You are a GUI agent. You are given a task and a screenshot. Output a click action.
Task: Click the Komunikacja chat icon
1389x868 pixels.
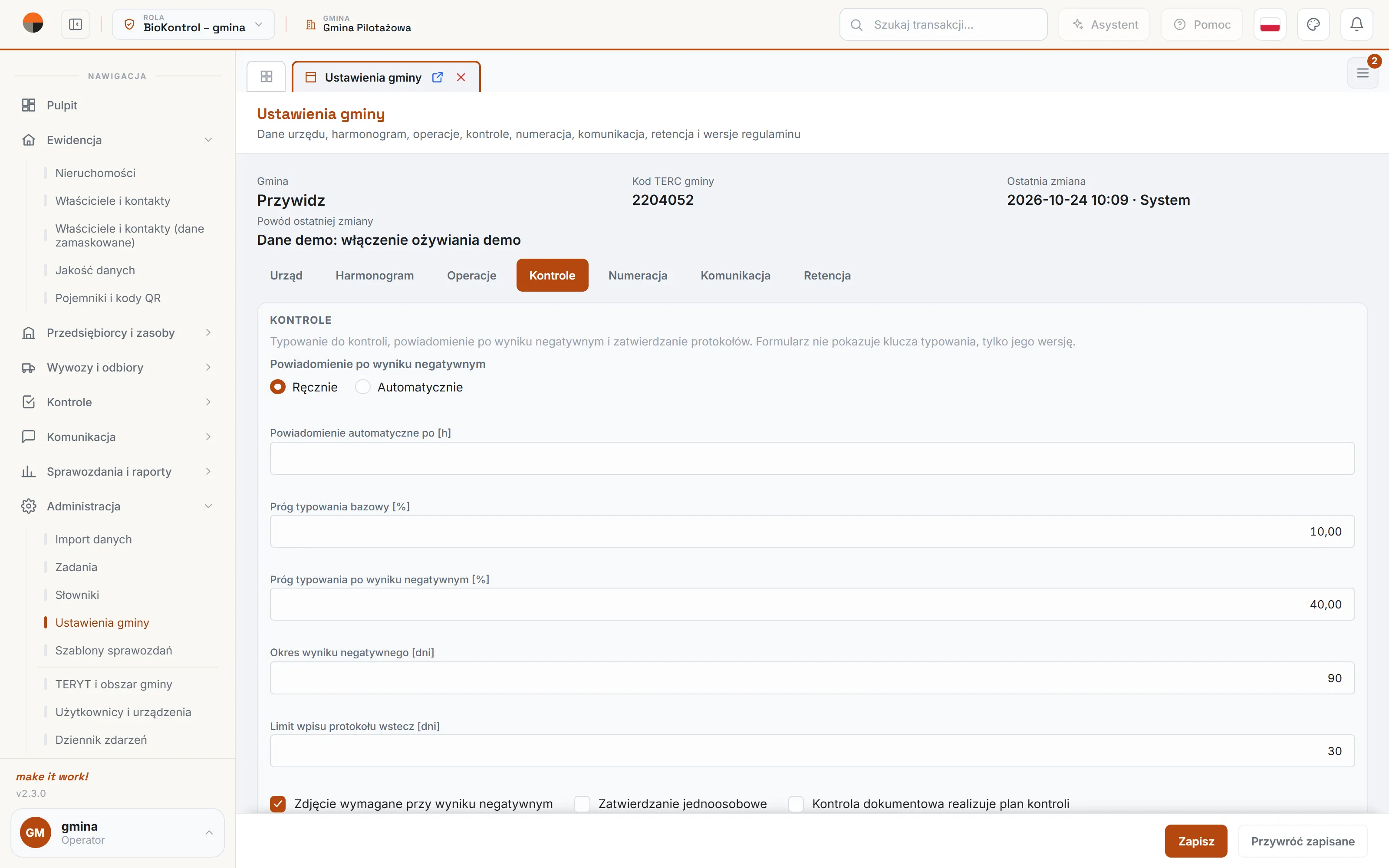pos(29,437)
